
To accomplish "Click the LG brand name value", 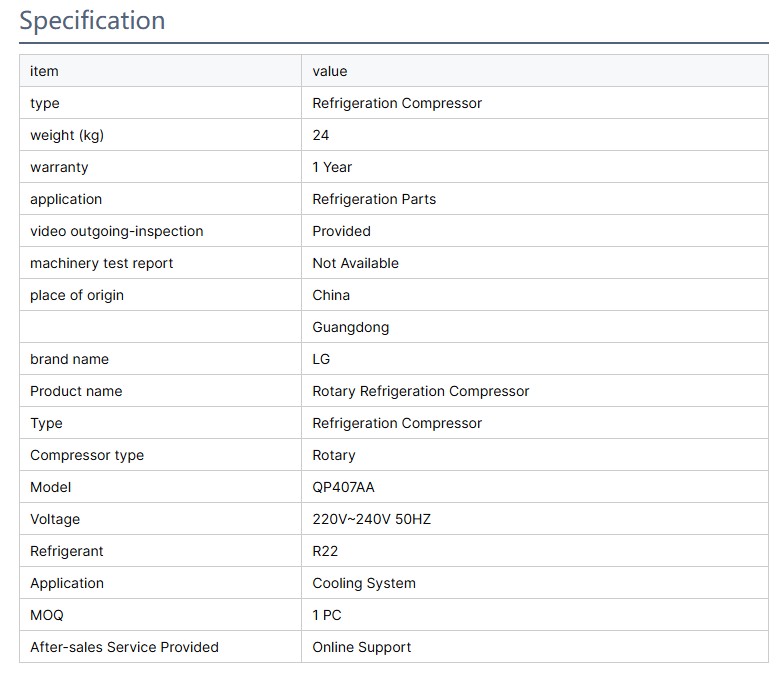I will [x=321, y=359].
